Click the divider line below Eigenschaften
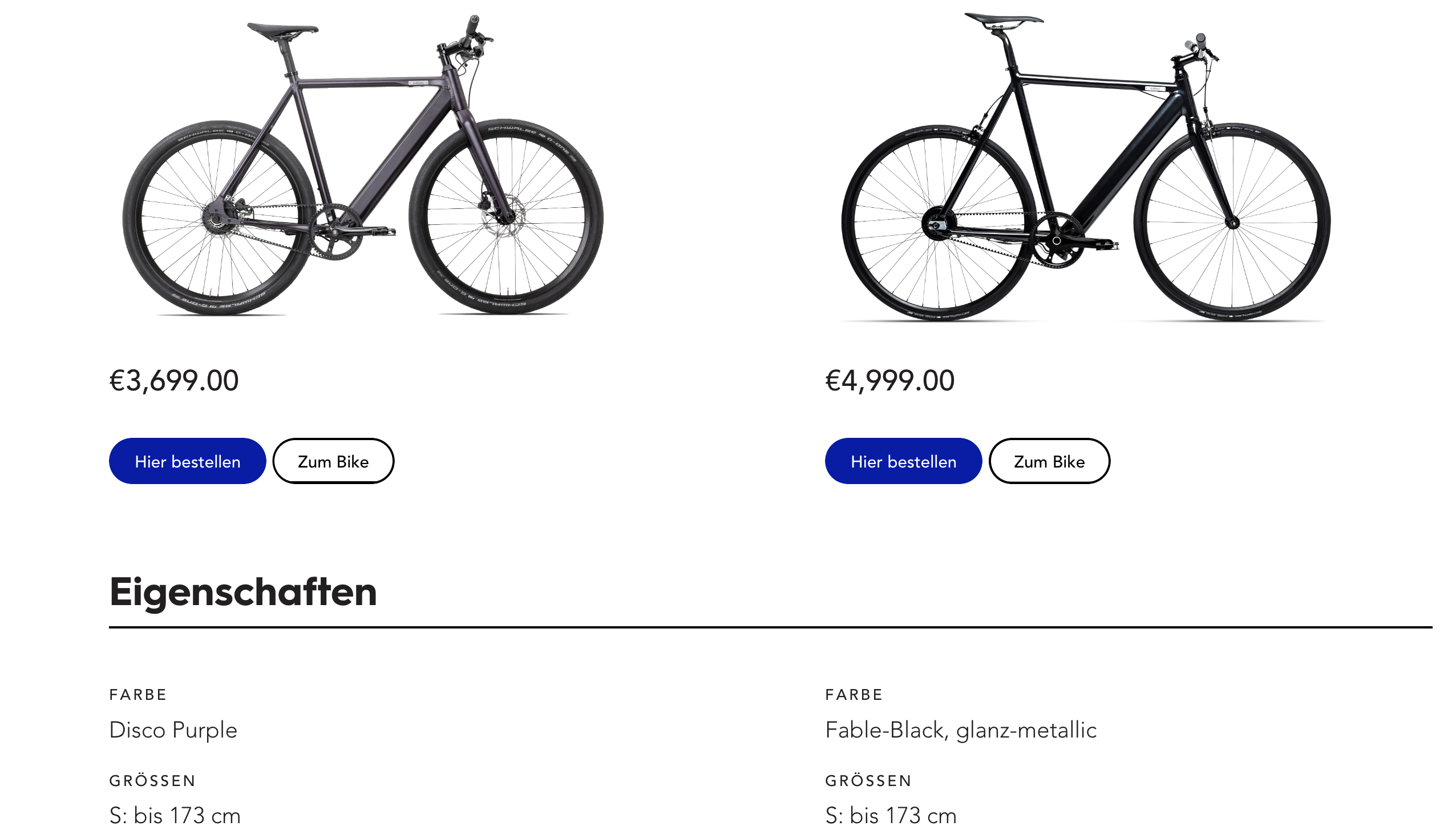The width and height of the screenshot is (1456, 838). click(771, 627)
